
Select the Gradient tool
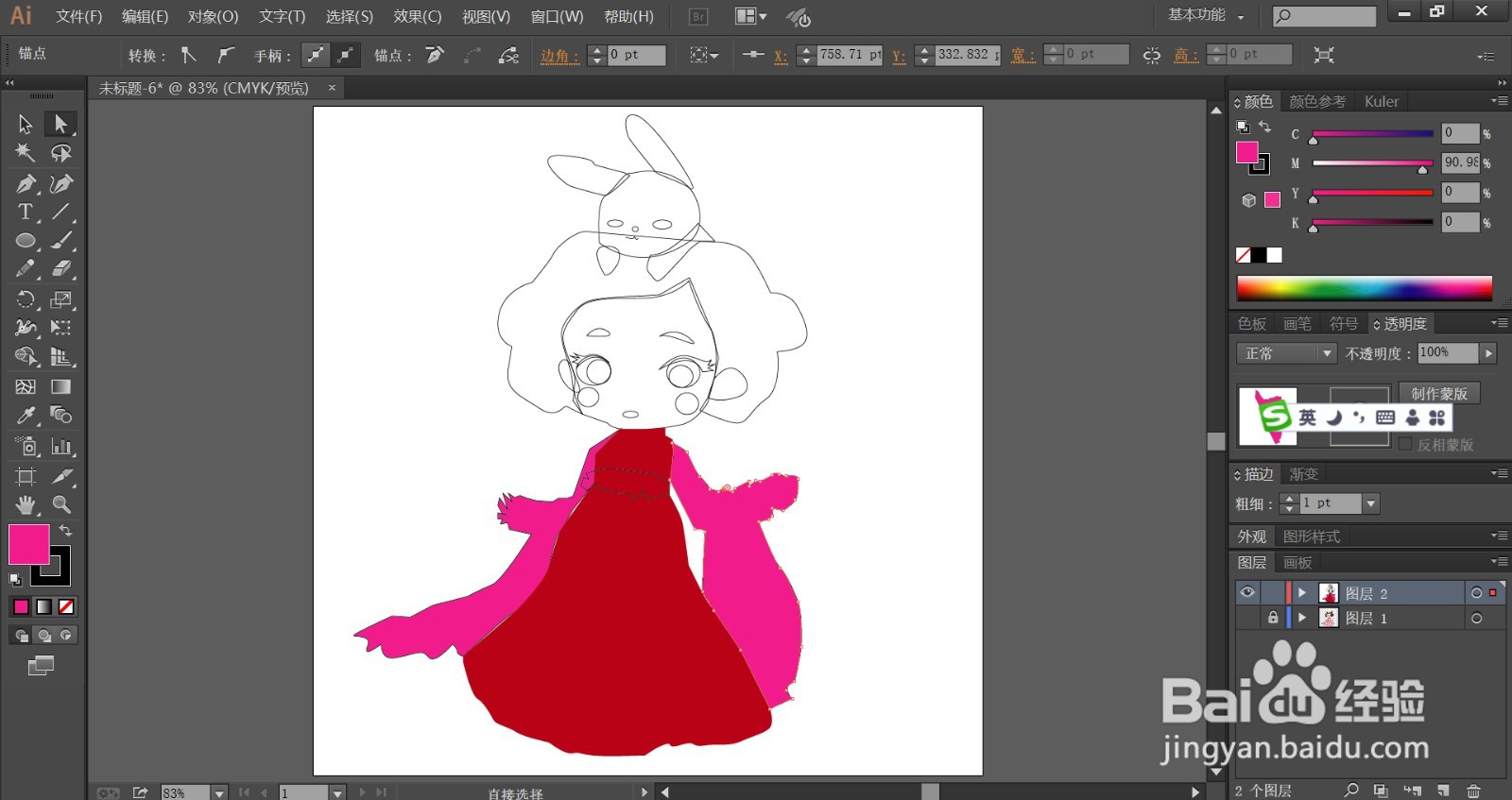tap(60, 386)
